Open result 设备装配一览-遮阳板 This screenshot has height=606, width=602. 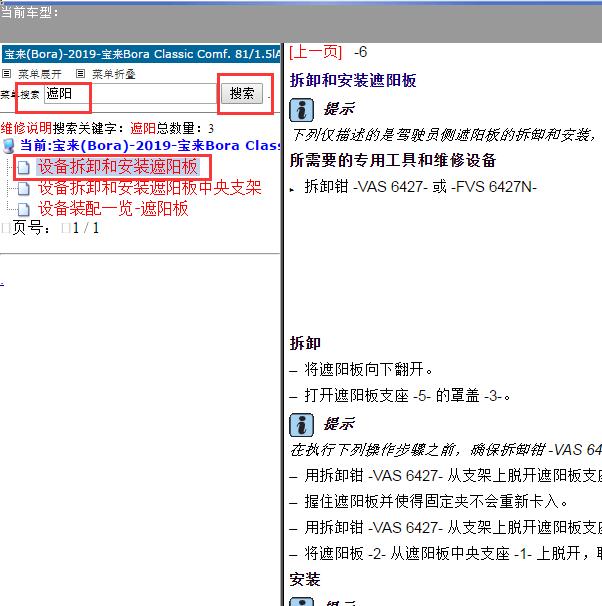click(x=113, y=209)
